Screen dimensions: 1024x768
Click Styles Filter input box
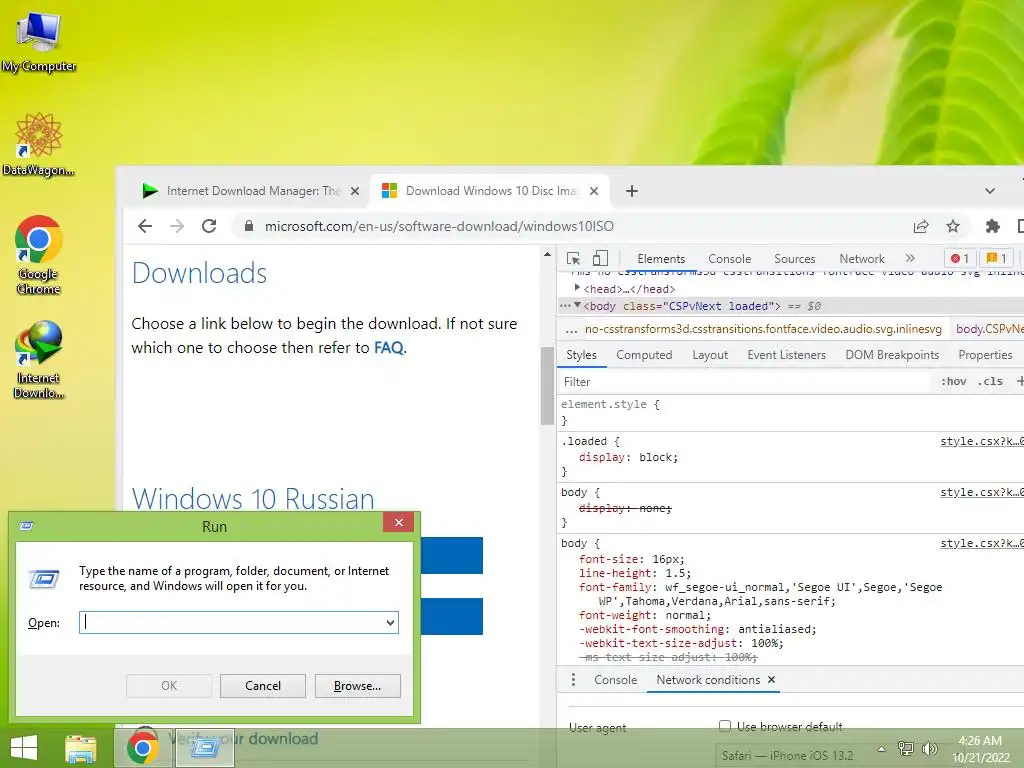tap(744, 381)
